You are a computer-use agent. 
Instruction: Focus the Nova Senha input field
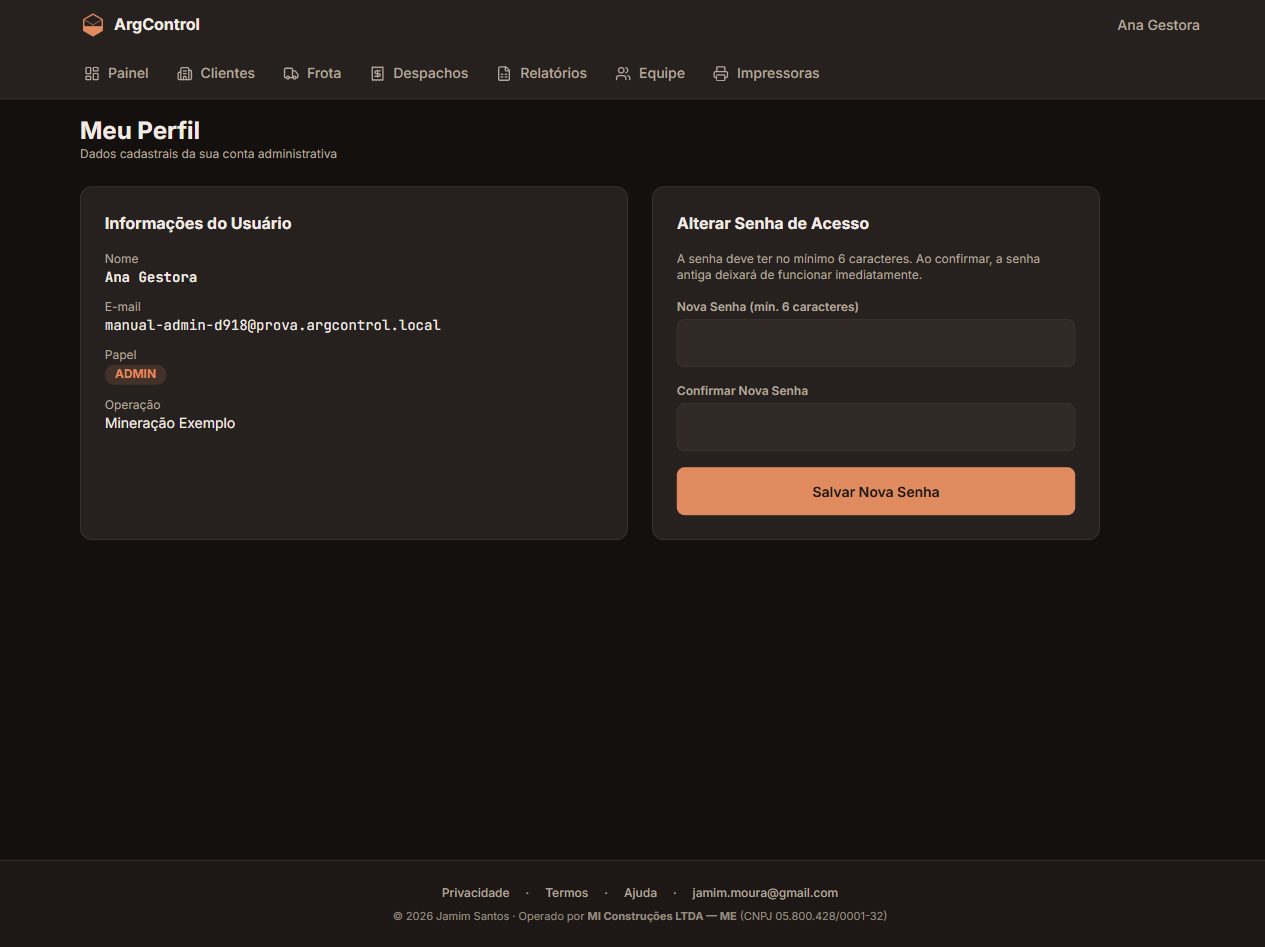876,343
